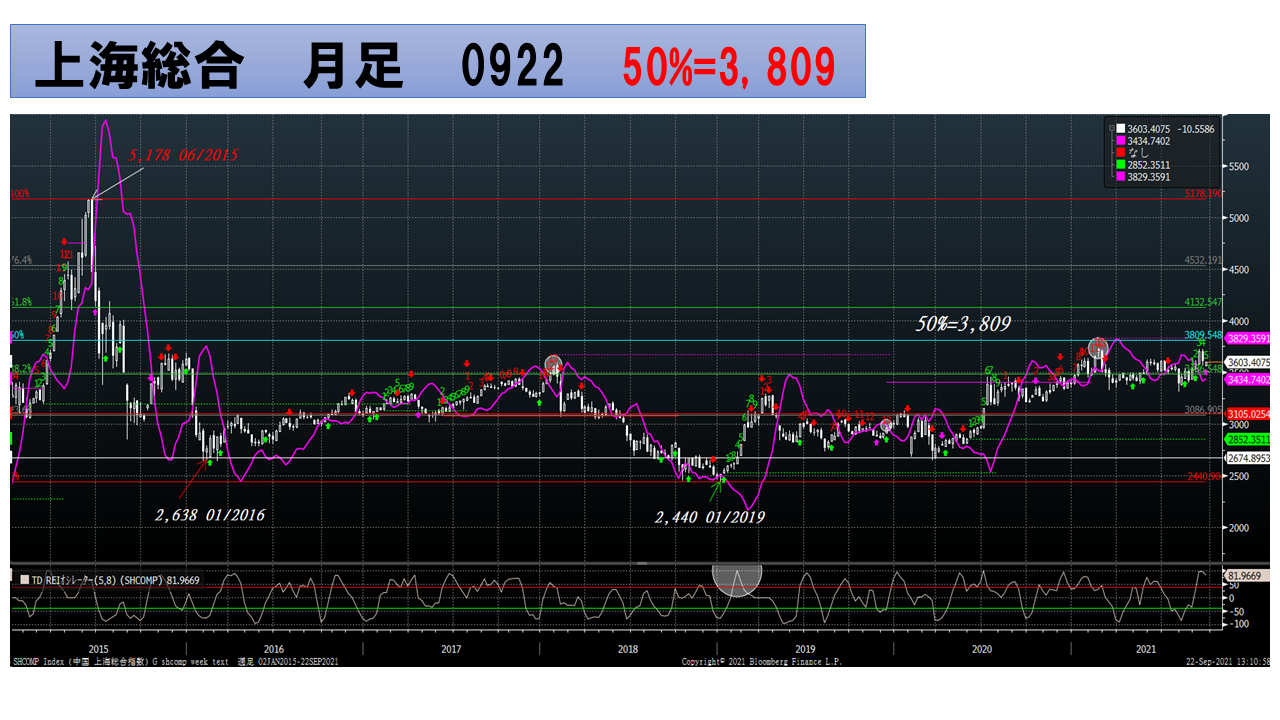Image resolution: width=1280 pixels, height=720 pixels.
Task: Click magenta legend swatch for 3829.3591
Action: pos(1122,177)
